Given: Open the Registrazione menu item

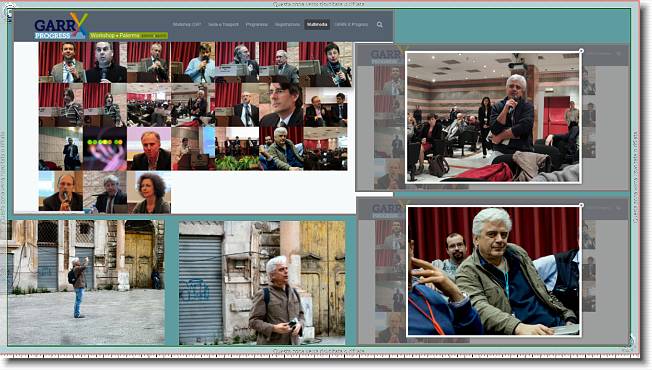Looking at the screenshot, I should click(x=287, y=25).
